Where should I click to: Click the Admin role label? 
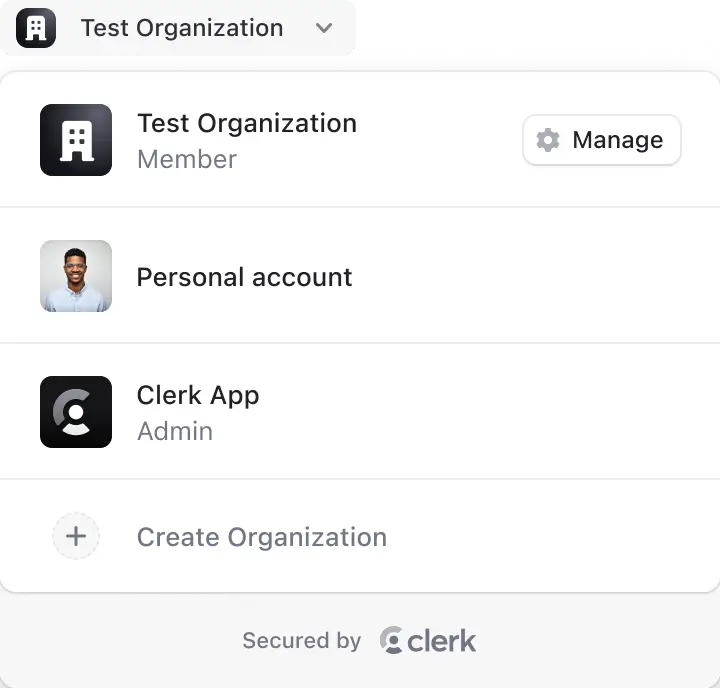(x=174, y=432)
